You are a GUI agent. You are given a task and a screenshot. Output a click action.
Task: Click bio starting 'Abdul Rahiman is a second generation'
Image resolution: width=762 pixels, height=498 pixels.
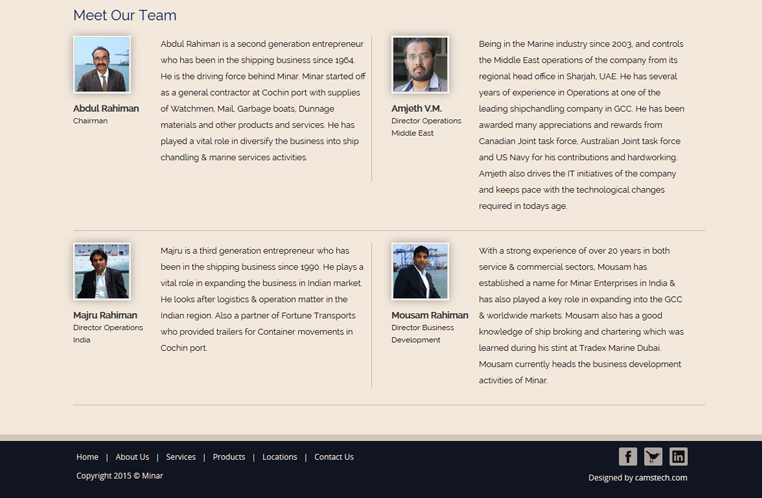(x=263, y=101)
